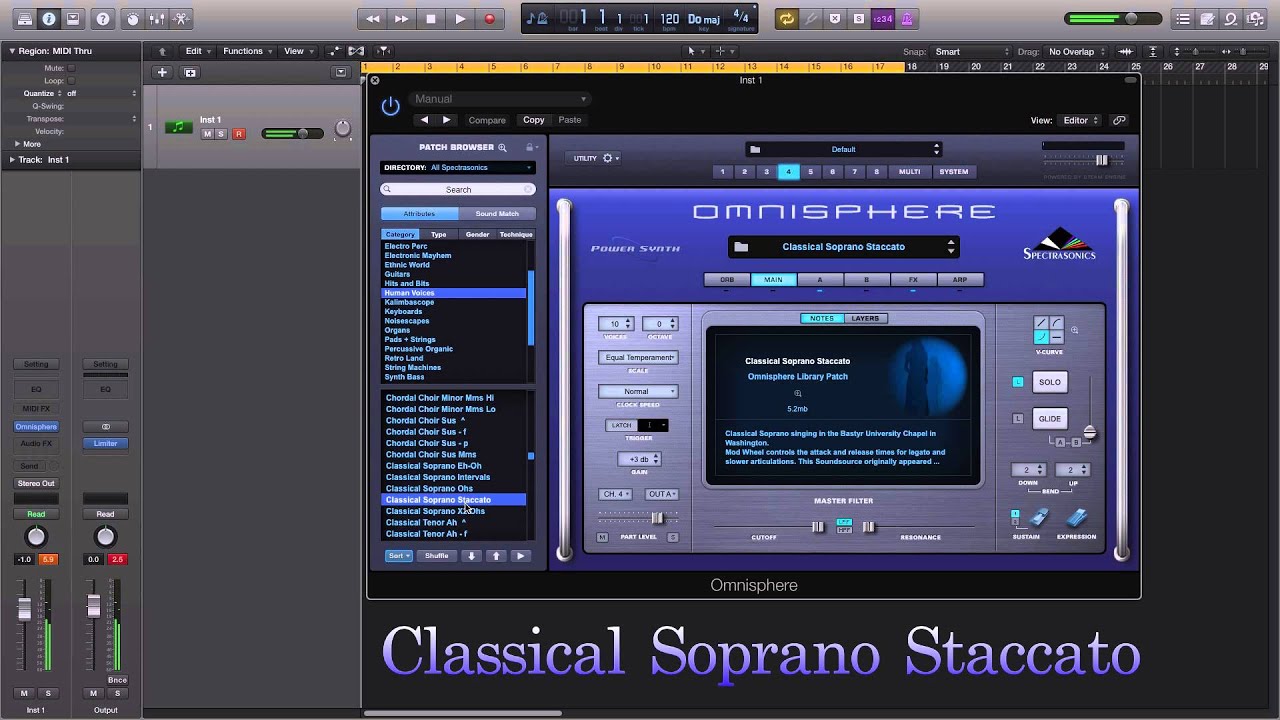Image resolution: width=1280 pixels, height=720 pixels.
Task: Mute track Inst 1 with M button
Action: click(208, 134)
